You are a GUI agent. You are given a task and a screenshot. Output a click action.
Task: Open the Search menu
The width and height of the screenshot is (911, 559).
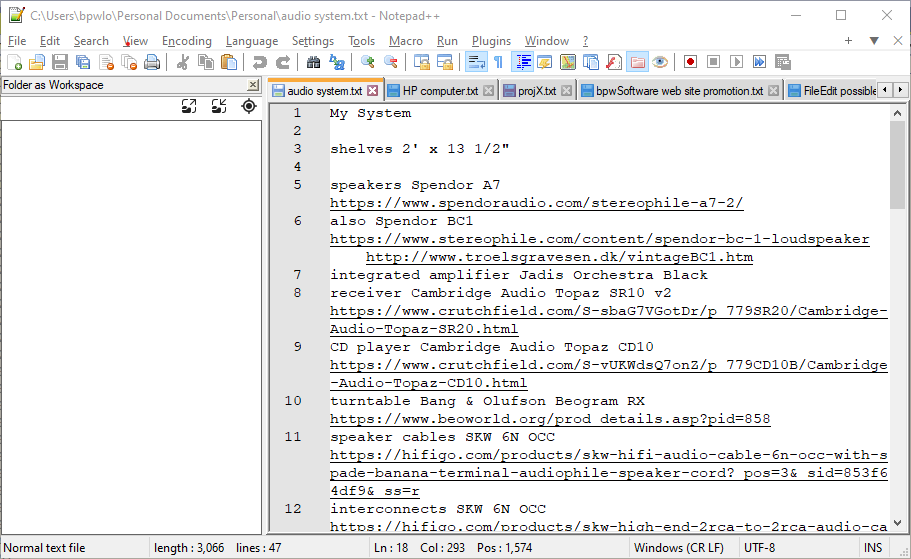[91, 41]
